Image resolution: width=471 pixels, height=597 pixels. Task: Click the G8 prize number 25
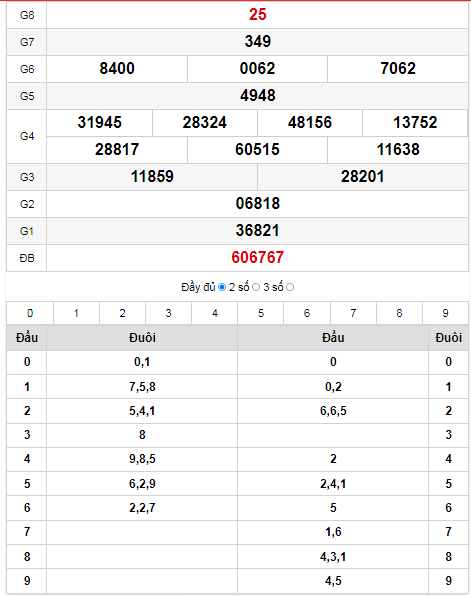click(257, 15)
